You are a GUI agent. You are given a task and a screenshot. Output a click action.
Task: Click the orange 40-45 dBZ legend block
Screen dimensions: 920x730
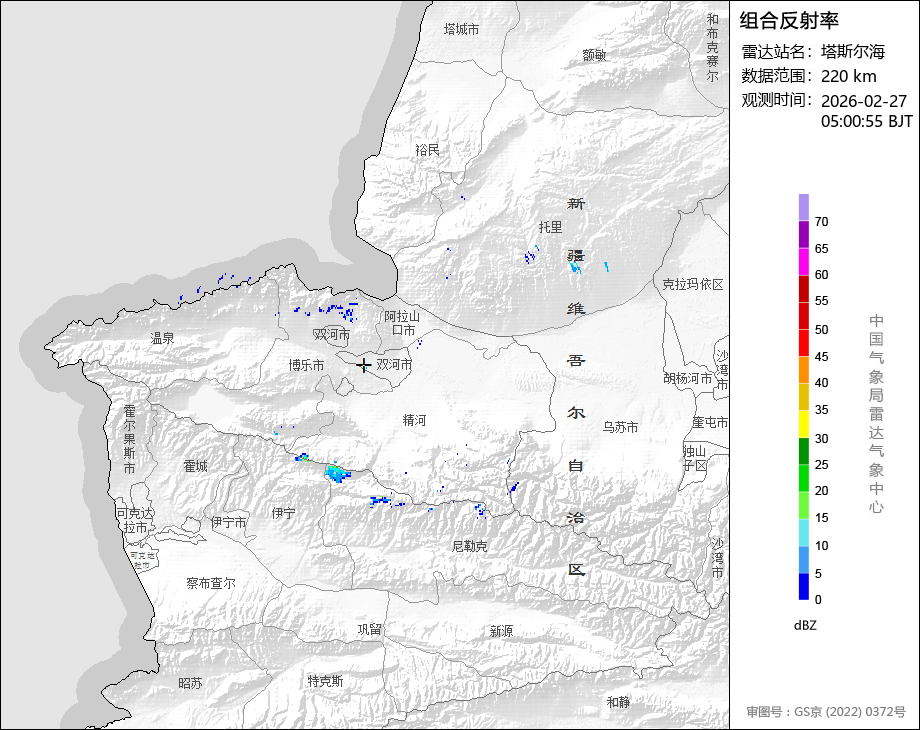tap(804, 370)
